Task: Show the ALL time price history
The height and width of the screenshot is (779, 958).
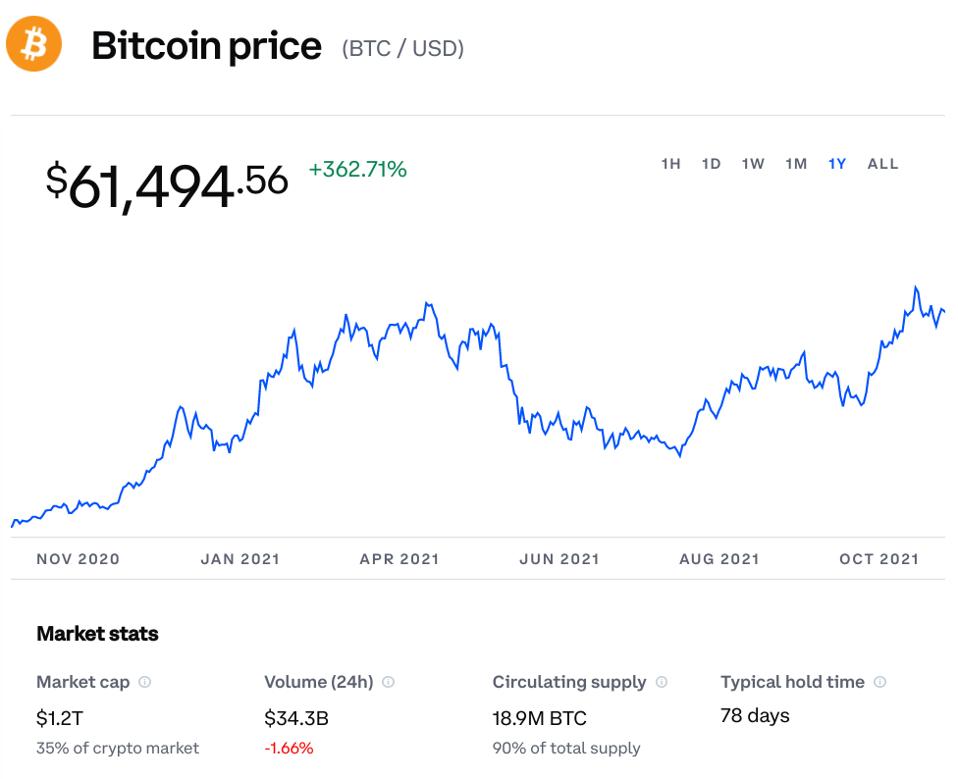Action: 883,164
